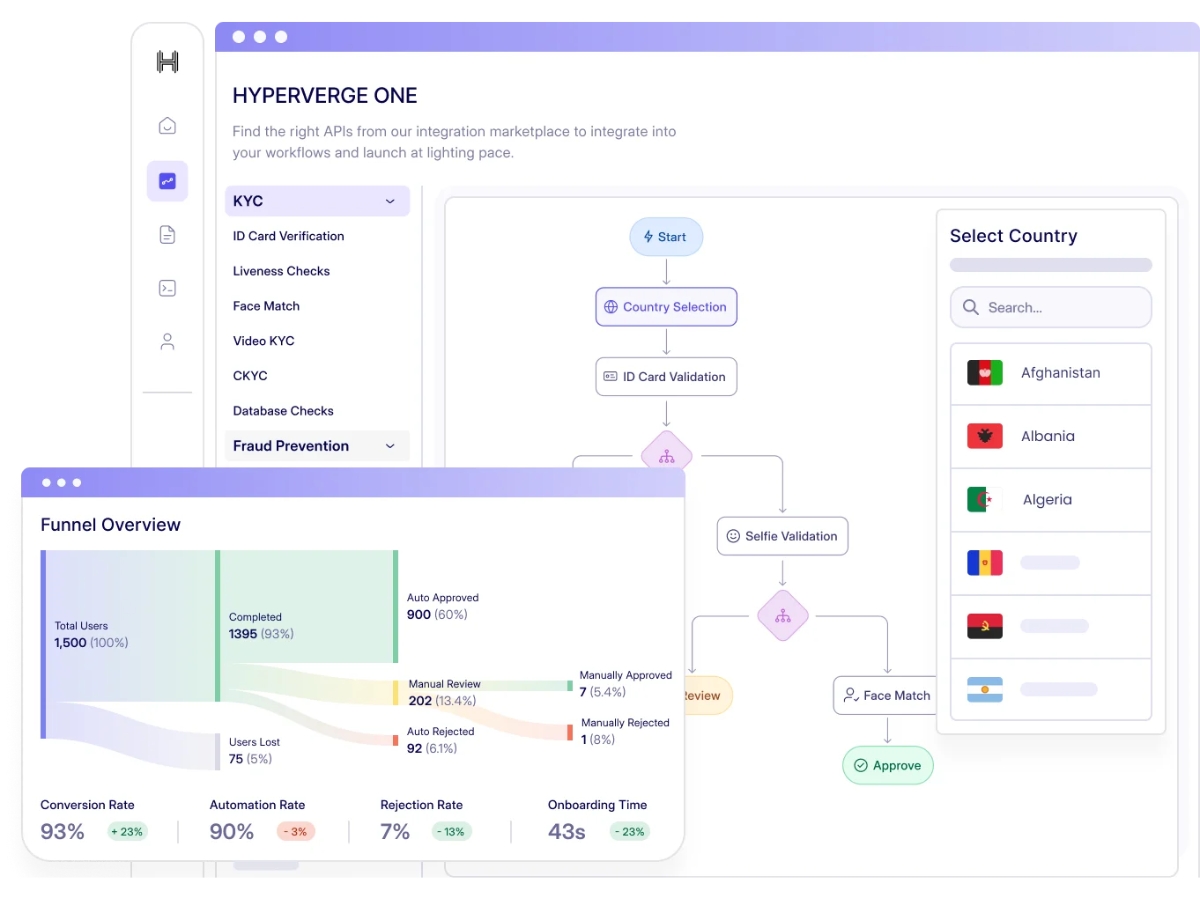Open ID Card Verification in KYC list
The width and height of the screenshot is (1200, 900).
[288, 236]
